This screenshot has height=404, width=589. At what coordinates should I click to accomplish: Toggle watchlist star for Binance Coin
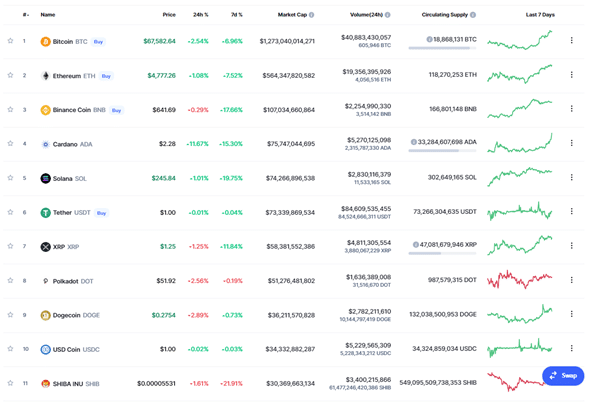11,110
